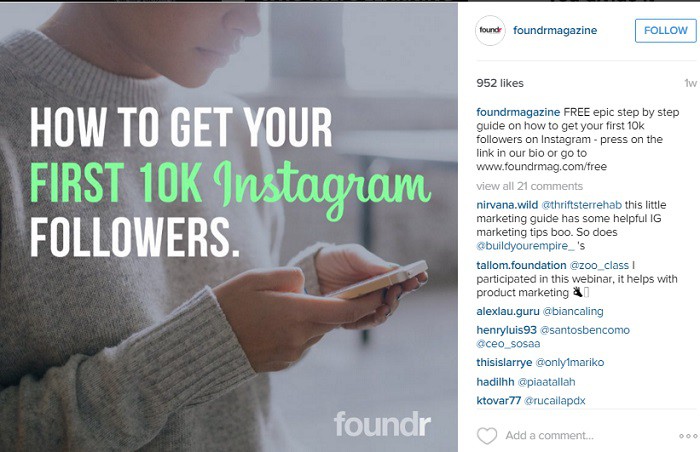This screenshot has height=452, width=700.
Task: Click the foundr profile avatar
Action: tap(490, 30)
